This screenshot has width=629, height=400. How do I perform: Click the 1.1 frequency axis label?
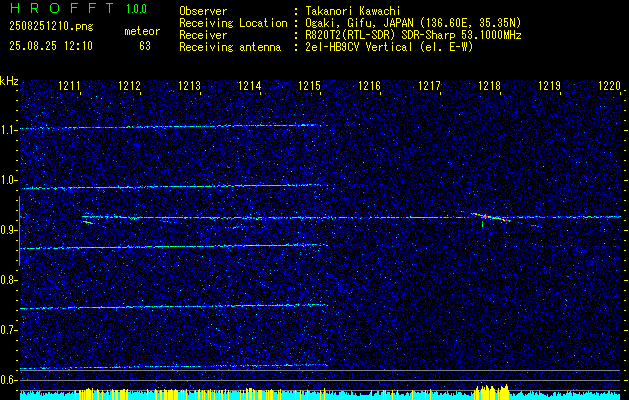[7, 130]
